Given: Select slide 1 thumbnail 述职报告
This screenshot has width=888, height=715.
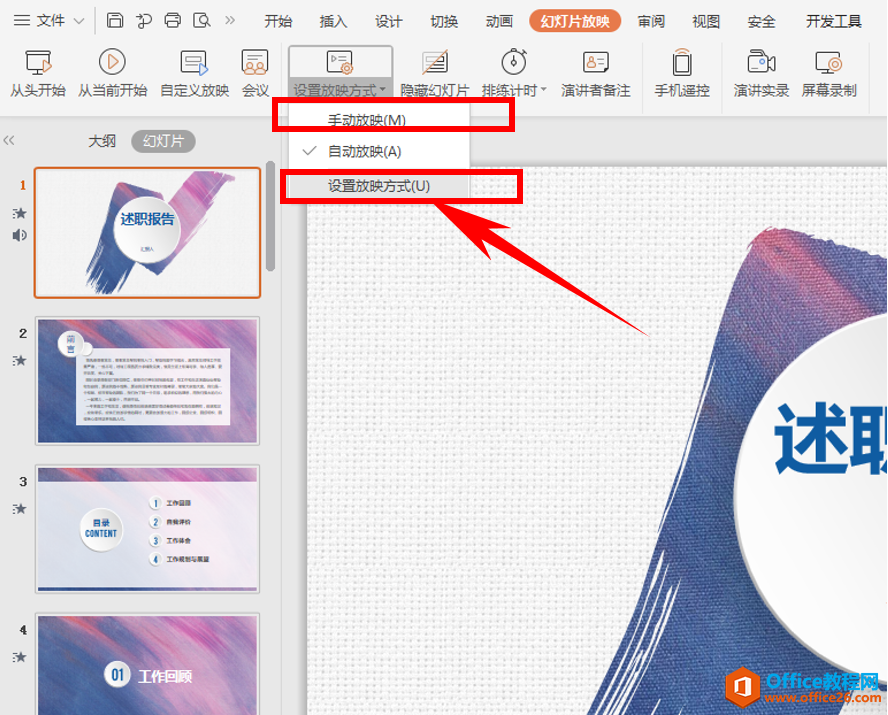Looking at the screenshot, I should coord(147,233).
